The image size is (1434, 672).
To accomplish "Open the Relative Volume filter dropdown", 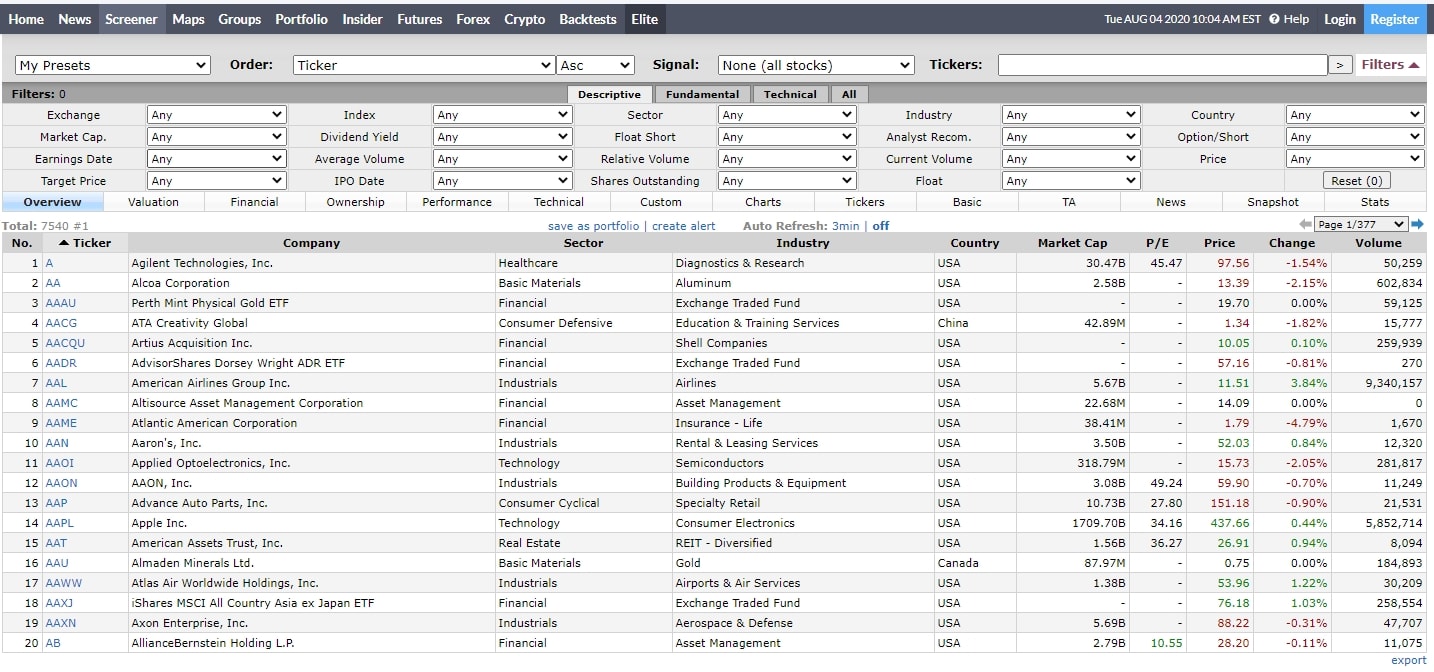I will [788, 159].
